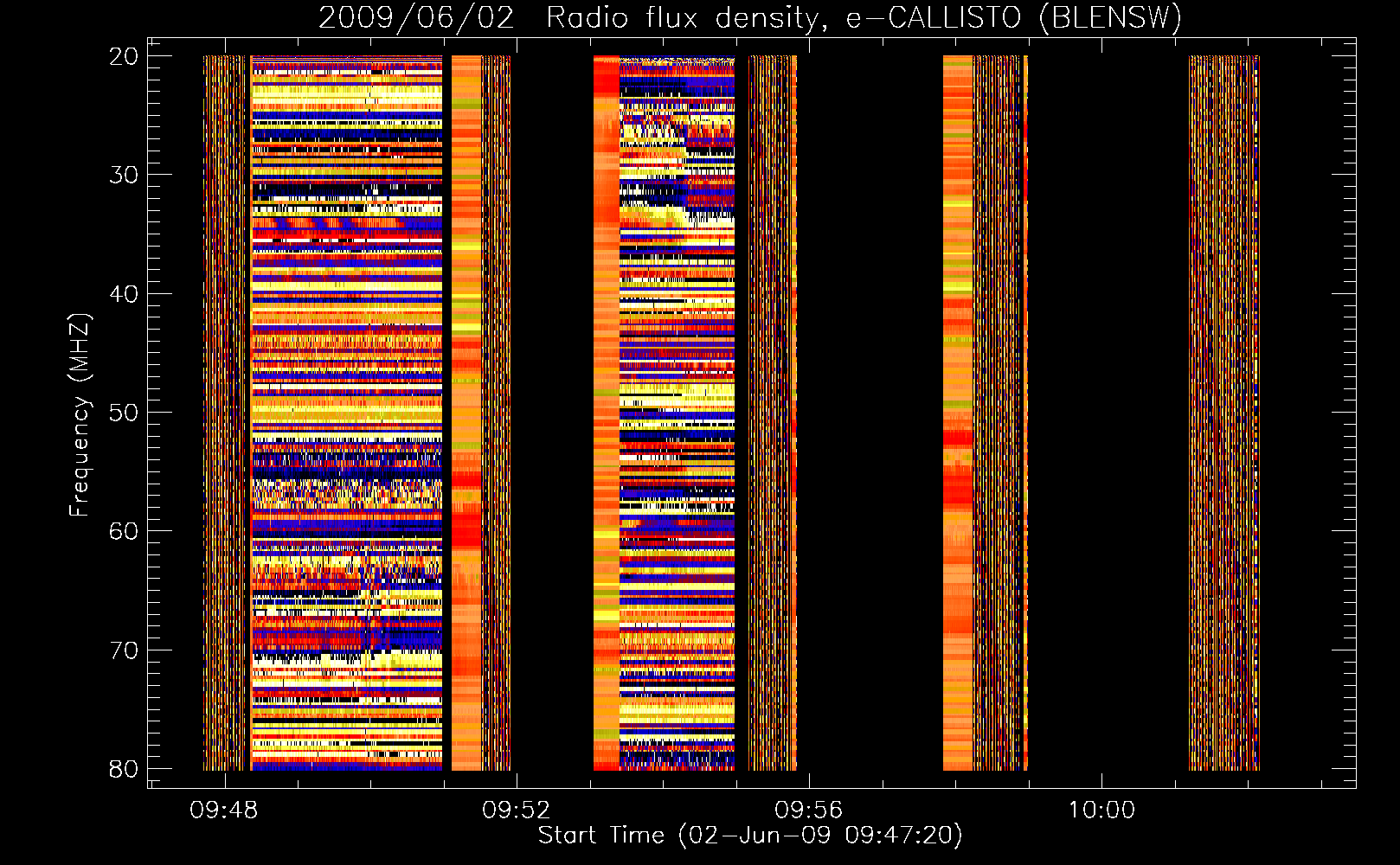The height and width of the screenshot is (865, 1400).
Task: Click the 09:52 time tick label
Action: 517,811
